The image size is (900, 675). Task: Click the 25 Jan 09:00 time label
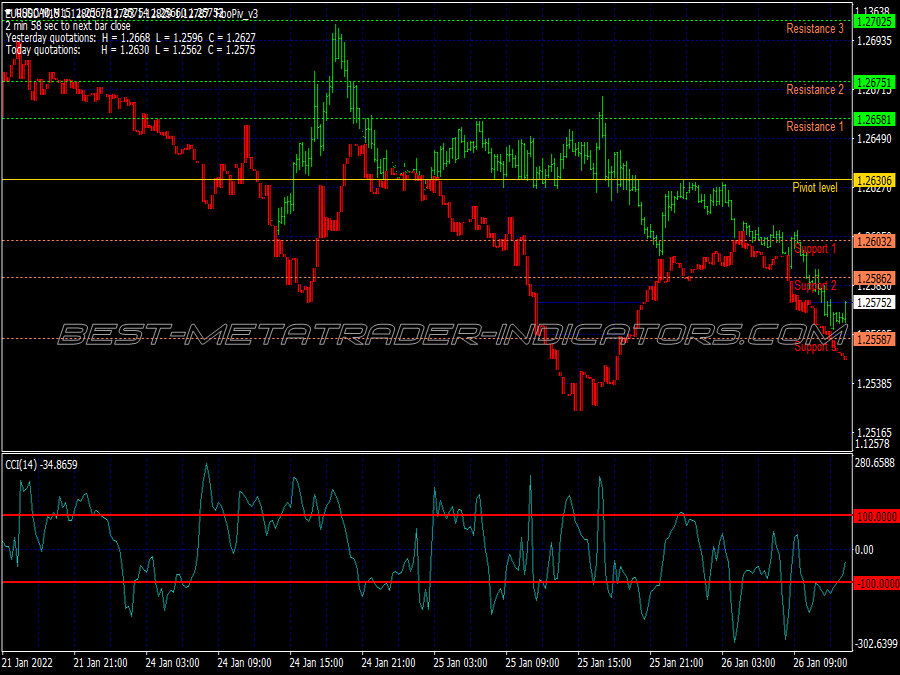[x=533, y=663]
